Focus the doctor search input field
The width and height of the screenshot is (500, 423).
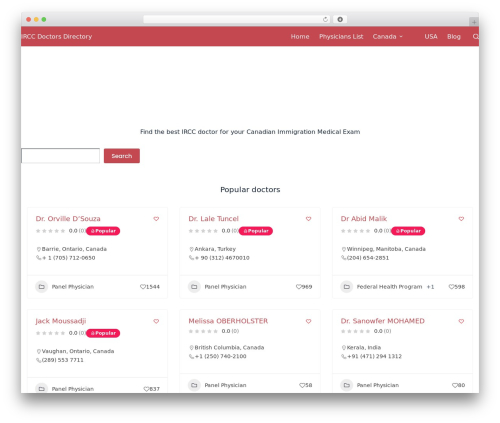(60, 156)
